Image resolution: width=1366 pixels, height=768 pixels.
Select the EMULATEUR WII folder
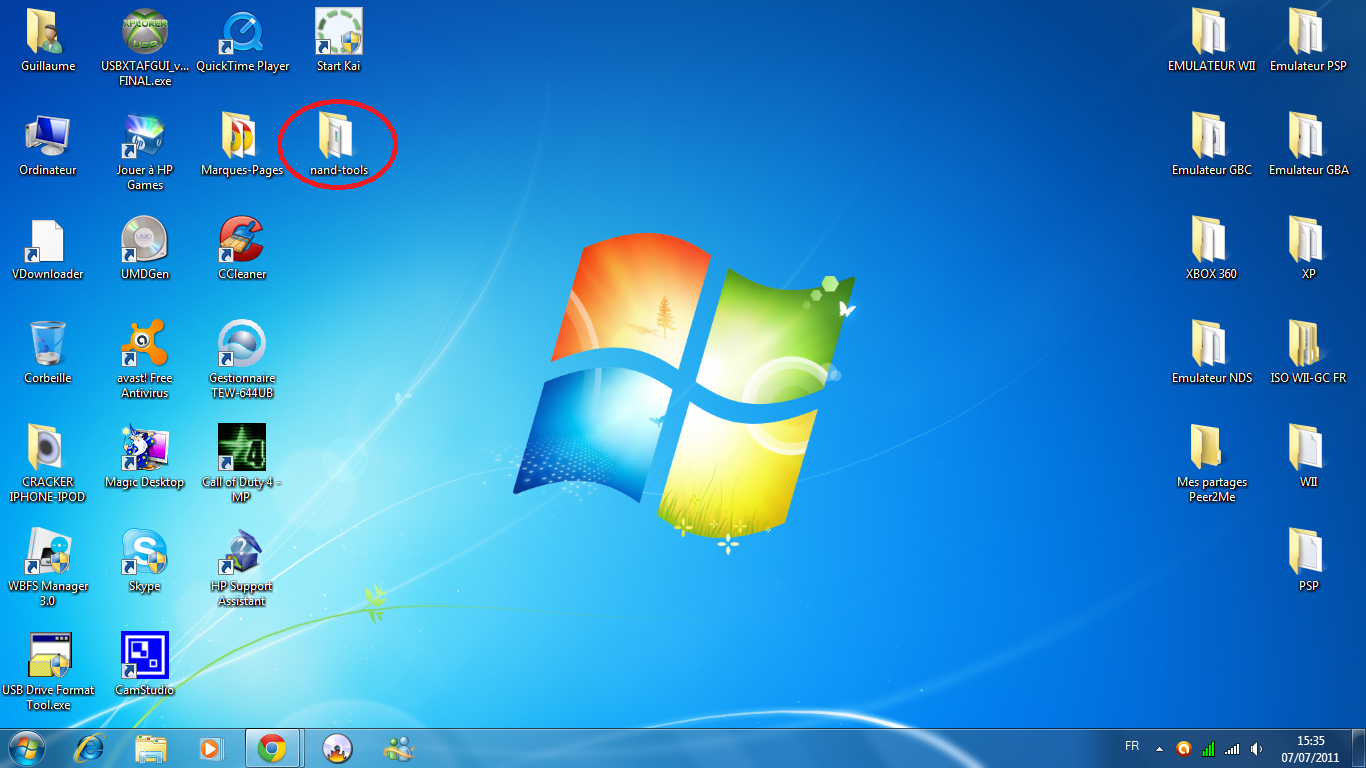click(1212, 41)
